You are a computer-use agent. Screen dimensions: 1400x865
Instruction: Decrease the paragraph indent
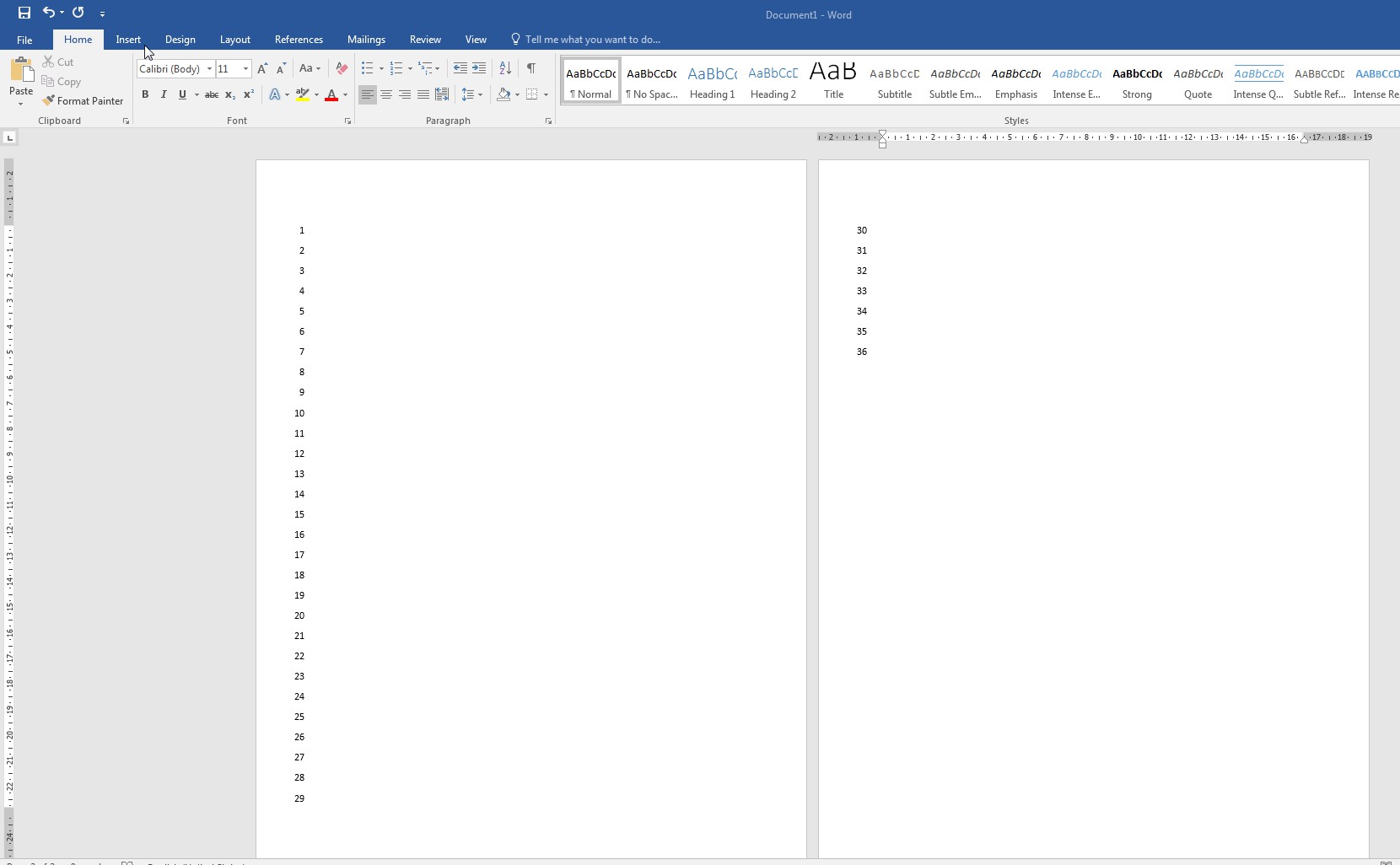[x=460, y=69]
